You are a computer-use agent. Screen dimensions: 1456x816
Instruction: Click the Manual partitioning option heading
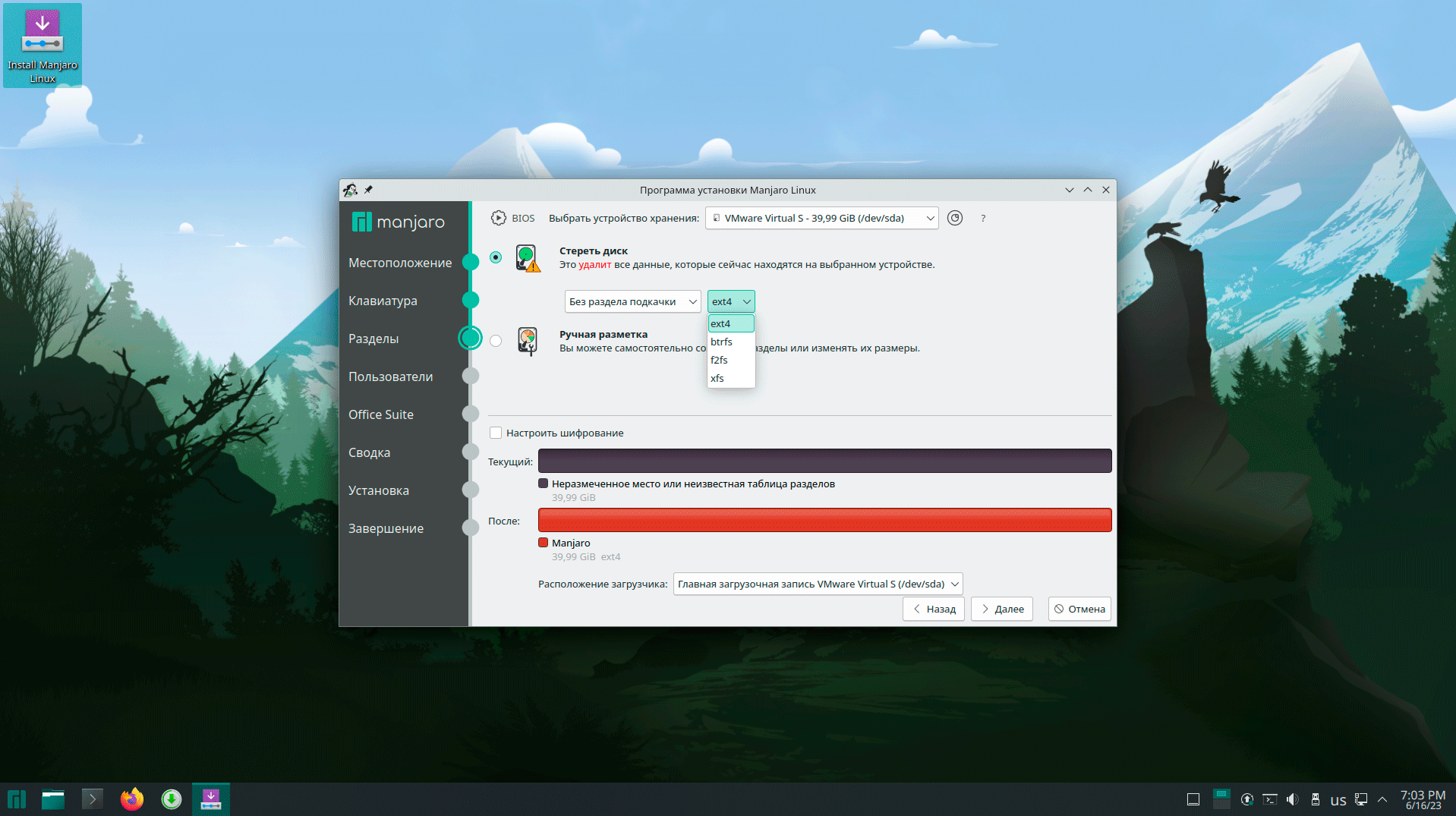click(604, 334)
